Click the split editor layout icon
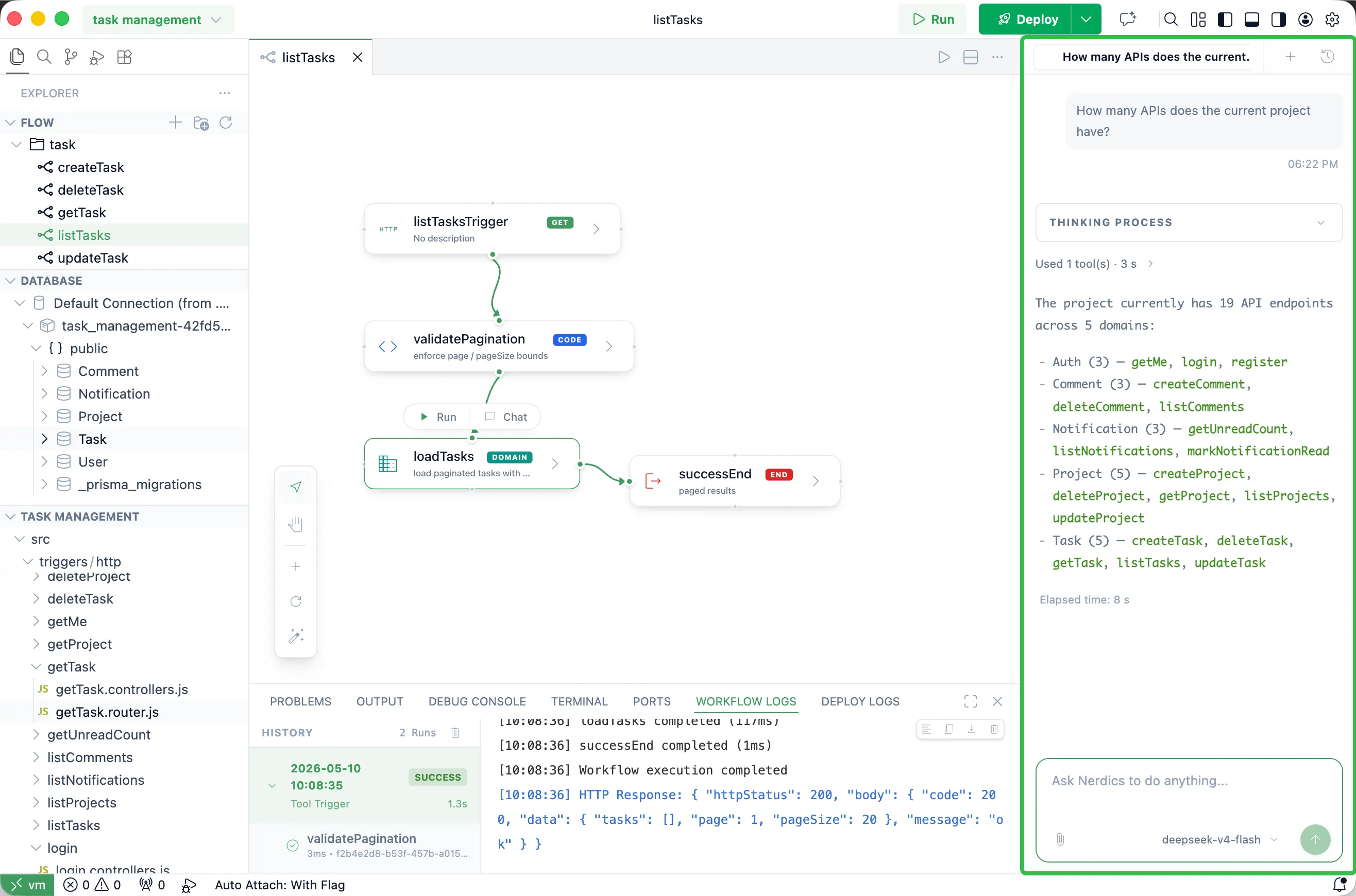Screen dimensions: 1356x896 [x=971, y=57]
